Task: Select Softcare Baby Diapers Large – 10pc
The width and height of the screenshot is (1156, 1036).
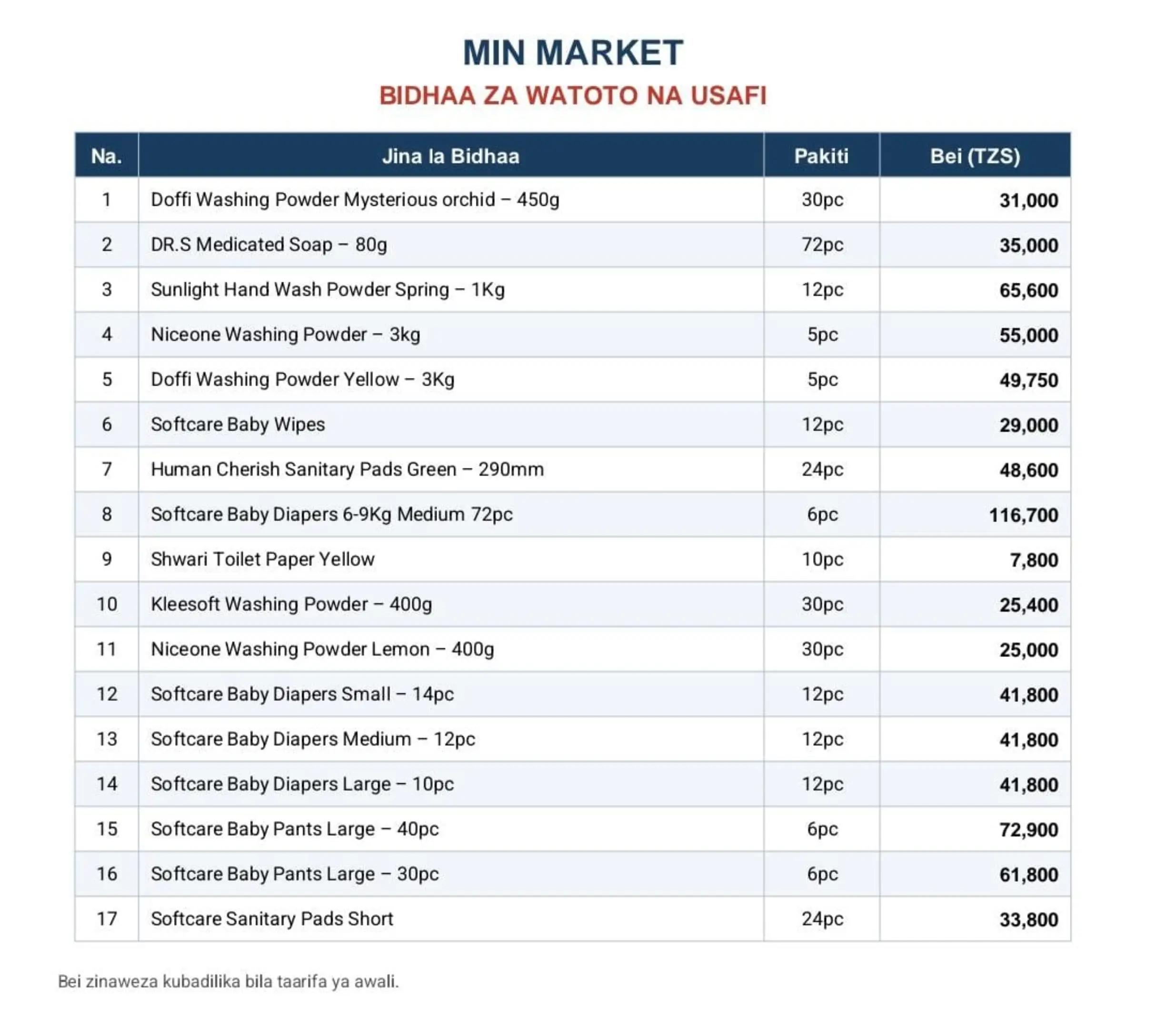Action: tap(302, 785)
